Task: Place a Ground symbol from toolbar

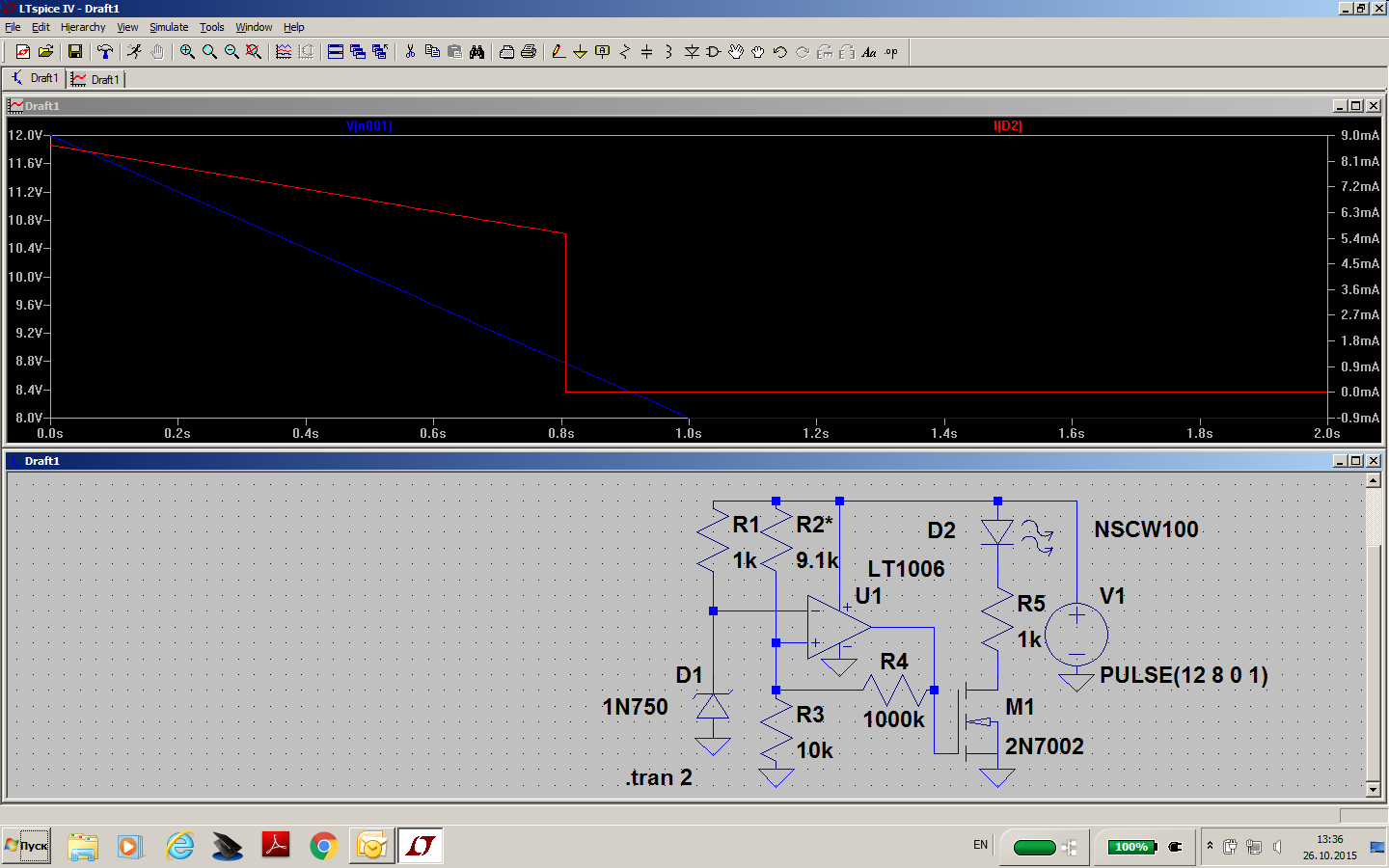Action: (580, 52)
